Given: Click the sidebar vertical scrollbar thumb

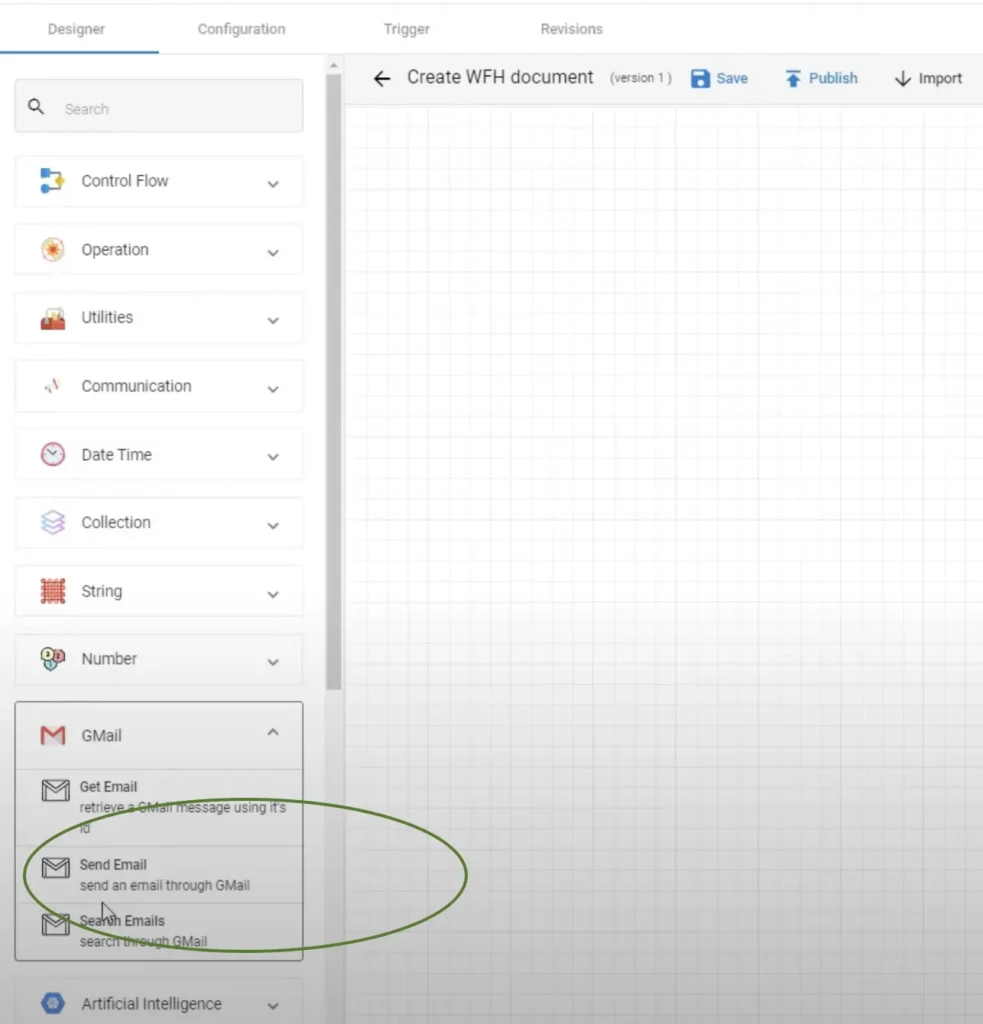Looking at the screenshot, I should point(334,382).
